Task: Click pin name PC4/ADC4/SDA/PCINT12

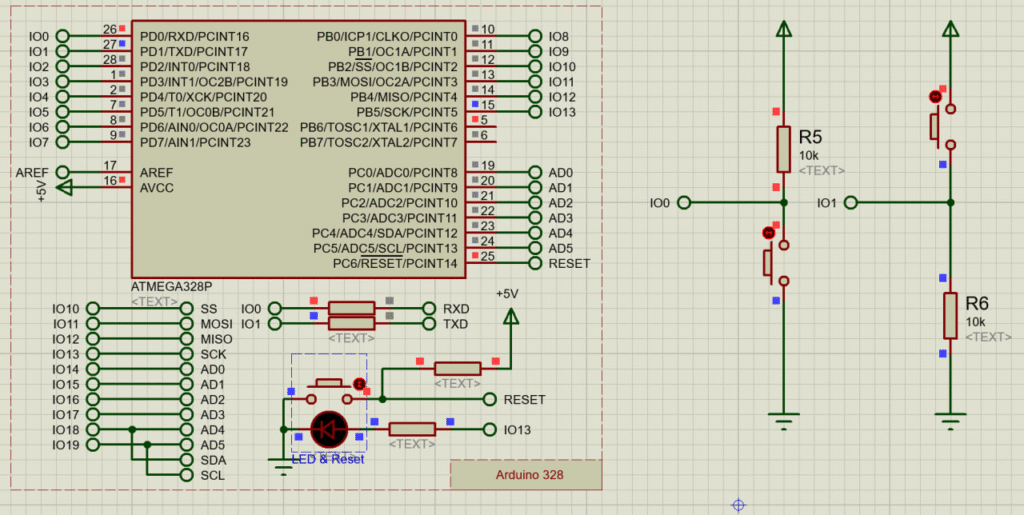Action: tap(385, 233)
